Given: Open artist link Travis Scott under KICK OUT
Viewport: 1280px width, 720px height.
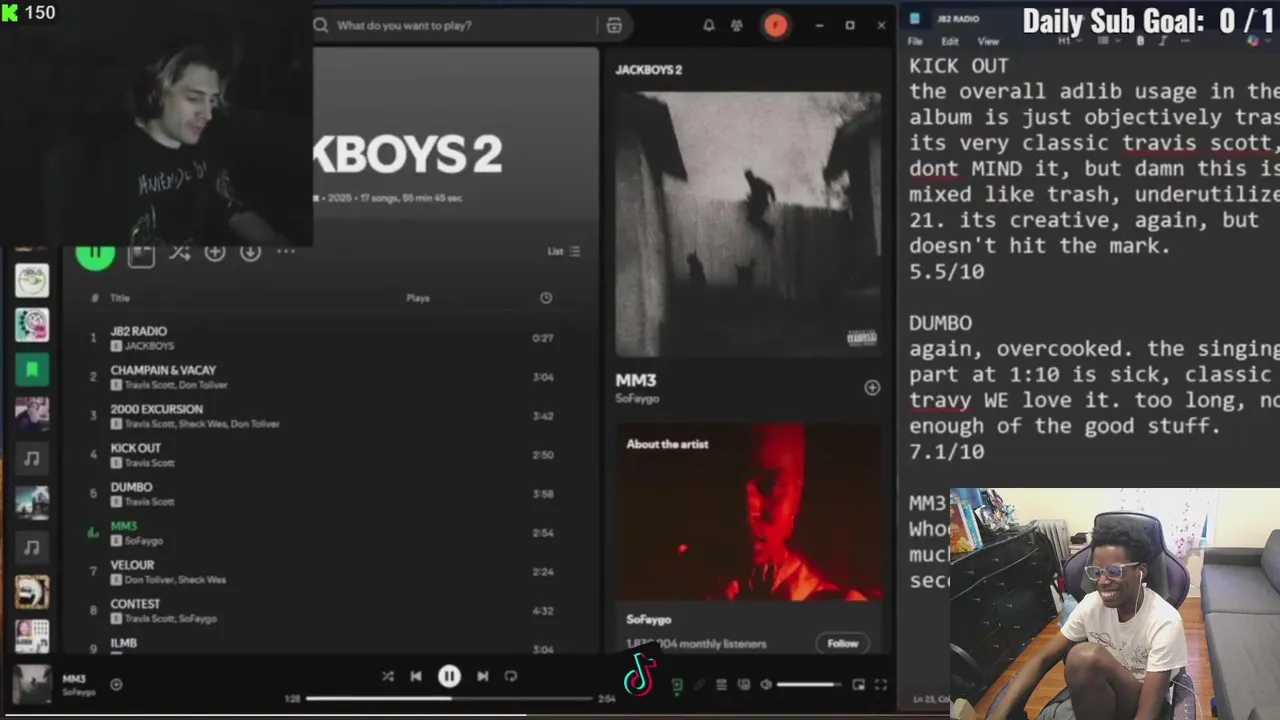Looking at the screenshot, I should [x=150, y=463].
